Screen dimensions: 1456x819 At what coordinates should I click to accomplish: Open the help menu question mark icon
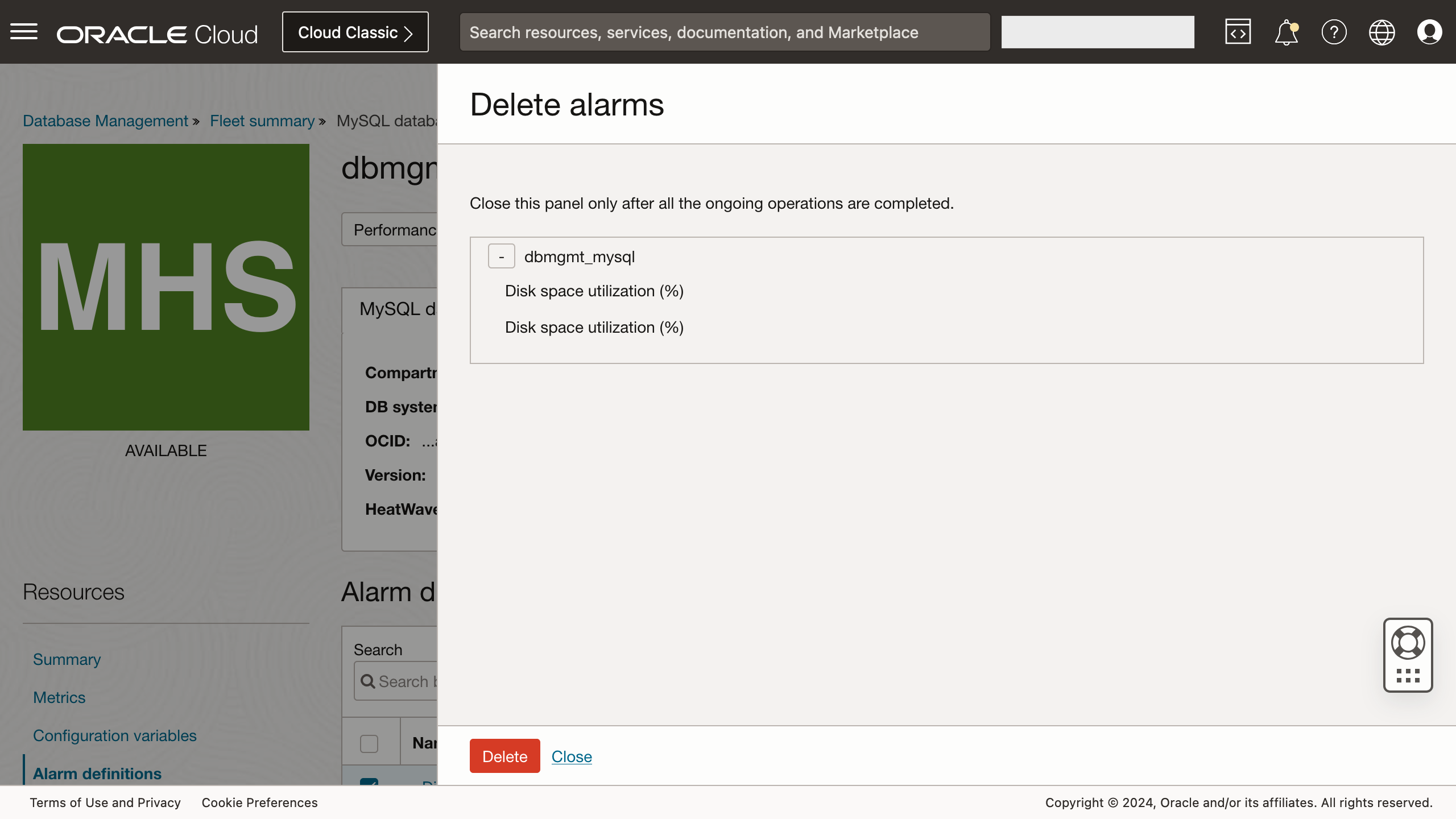click(1334, 31)
